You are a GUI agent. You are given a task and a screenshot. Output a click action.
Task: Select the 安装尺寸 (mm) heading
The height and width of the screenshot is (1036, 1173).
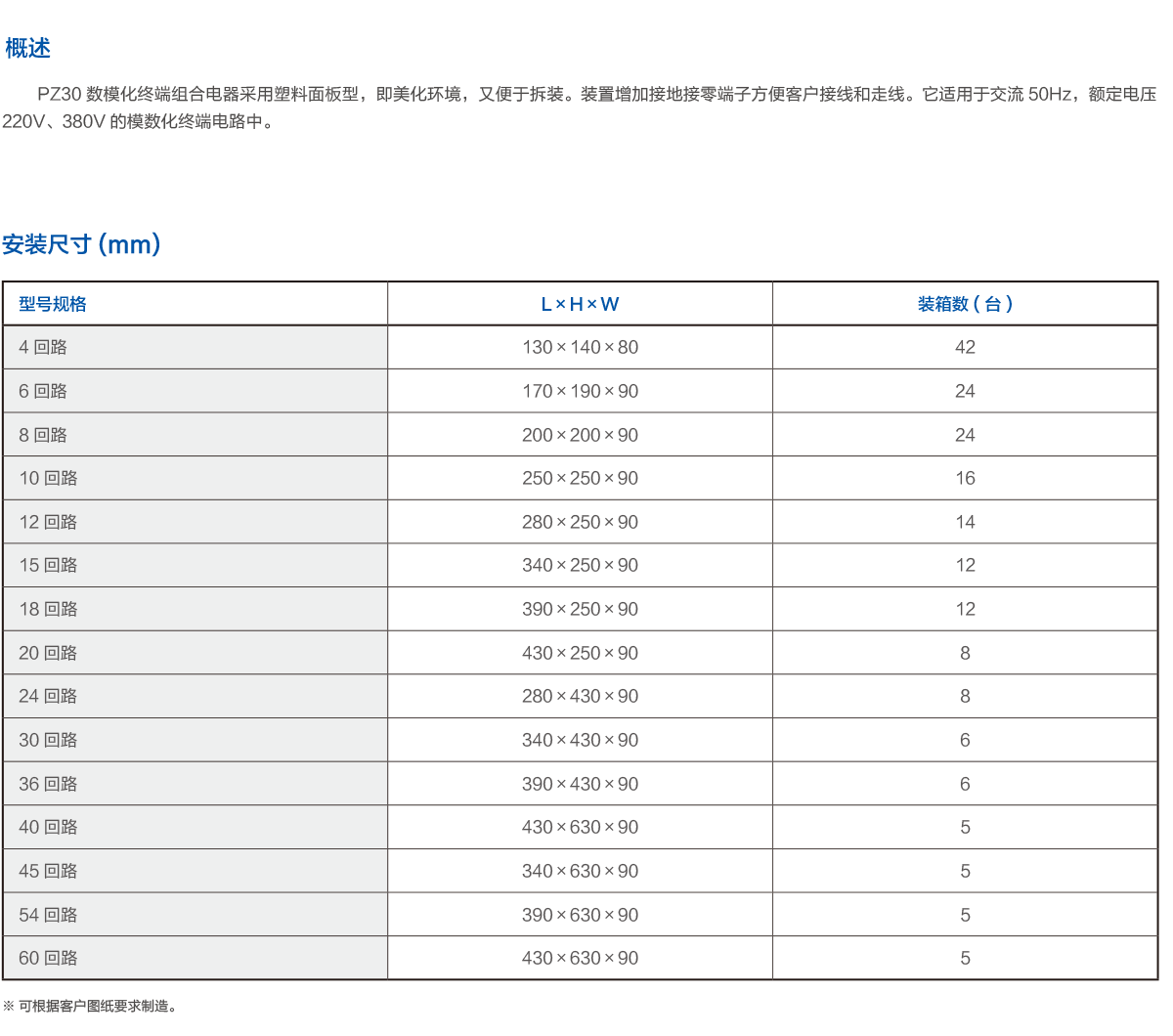click(81, 244)
